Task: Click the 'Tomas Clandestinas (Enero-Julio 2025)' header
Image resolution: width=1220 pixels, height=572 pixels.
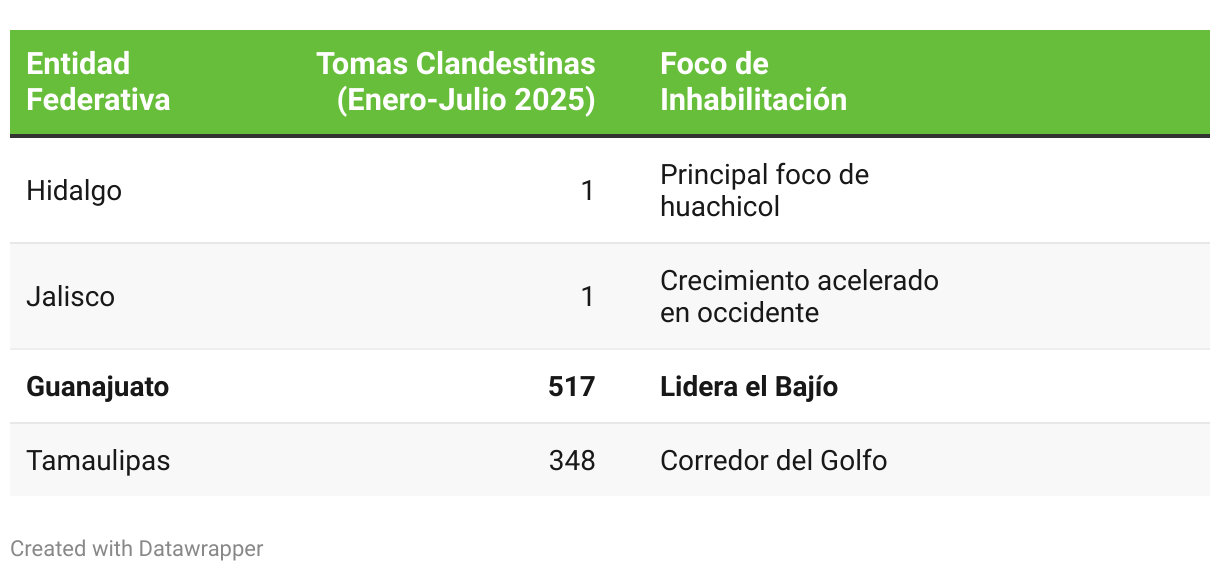Action: tap(456, 82)
